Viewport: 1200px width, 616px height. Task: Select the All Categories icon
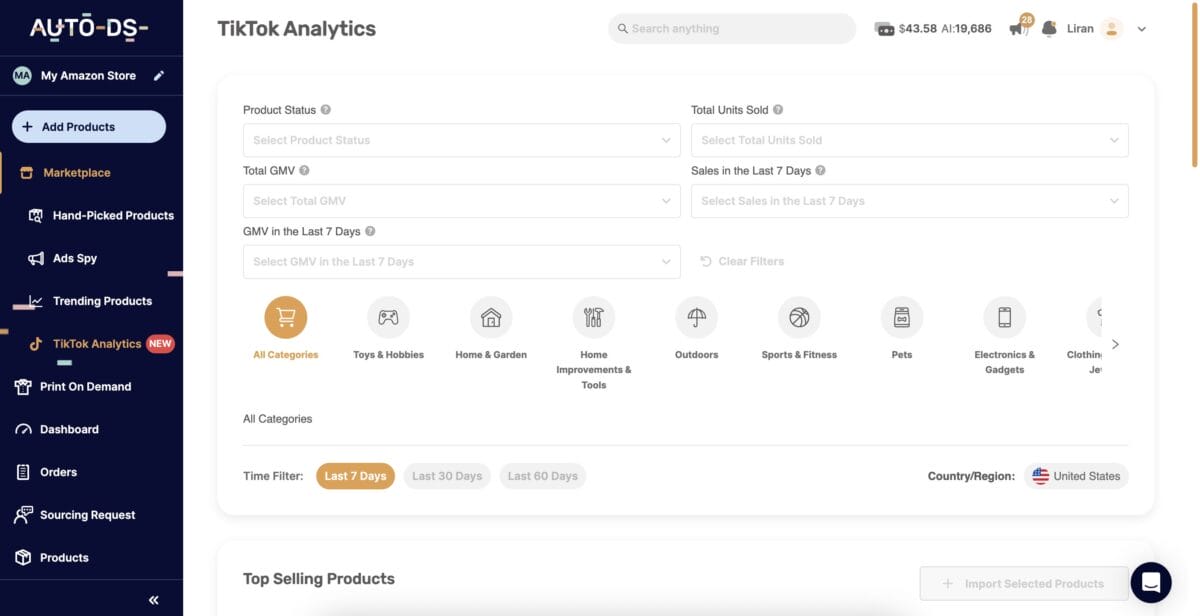(x=285, y=316)
